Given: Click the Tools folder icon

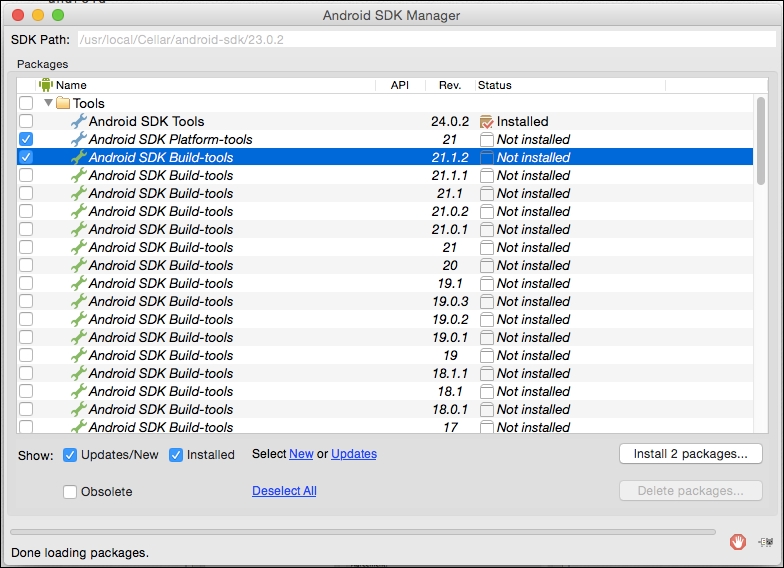Looking at the screenshot, I should pyautogui.click(x=63, y=103).
